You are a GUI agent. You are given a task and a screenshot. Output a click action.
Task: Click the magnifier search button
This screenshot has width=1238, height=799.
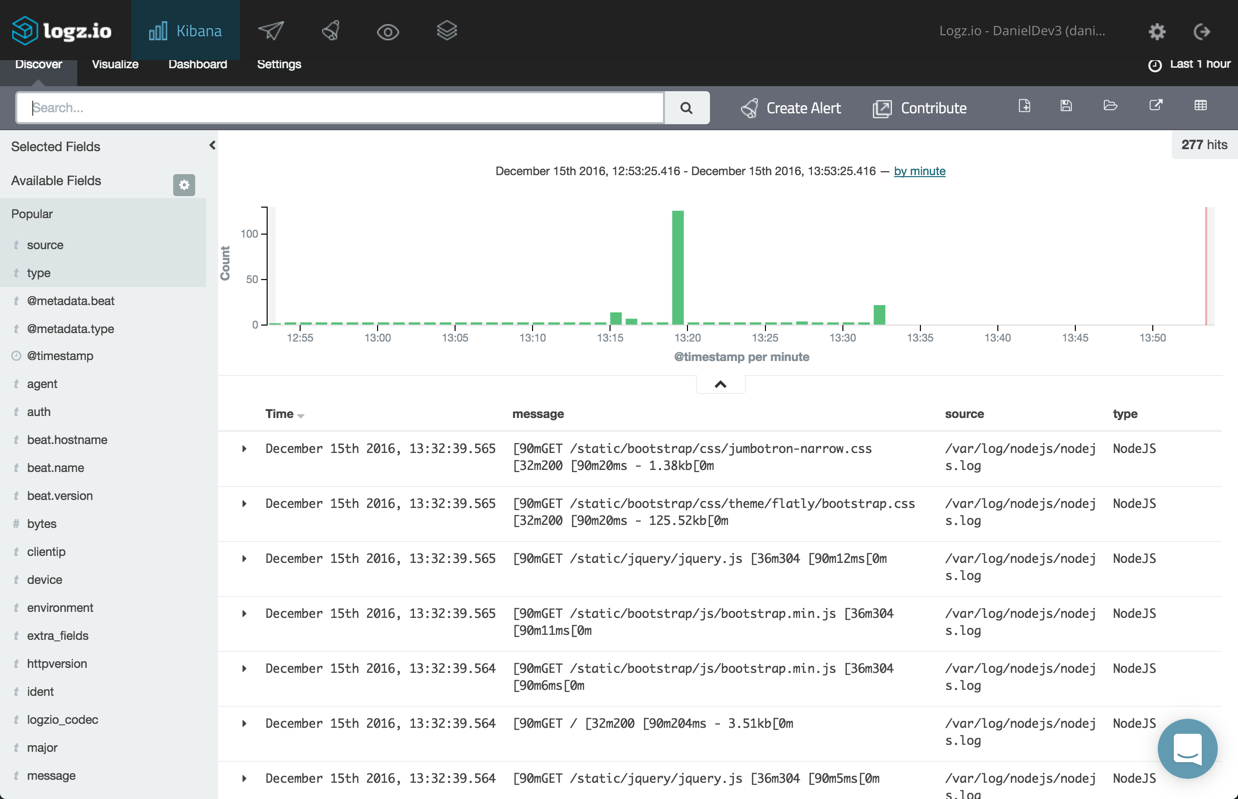(686, 108)
